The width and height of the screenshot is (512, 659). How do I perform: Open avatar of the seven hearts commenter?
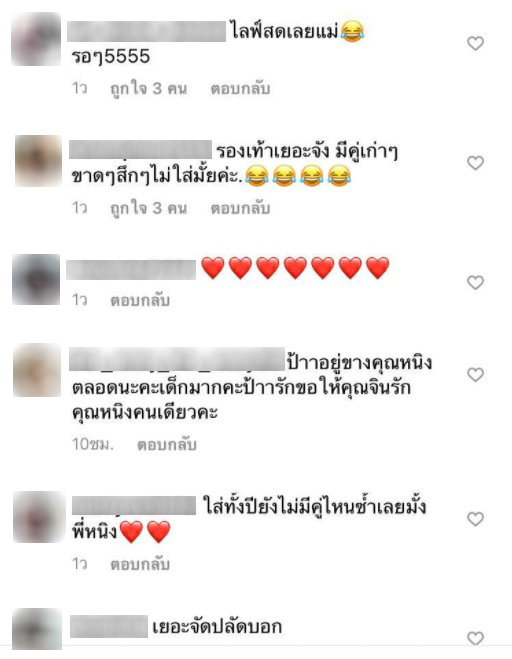36,279
